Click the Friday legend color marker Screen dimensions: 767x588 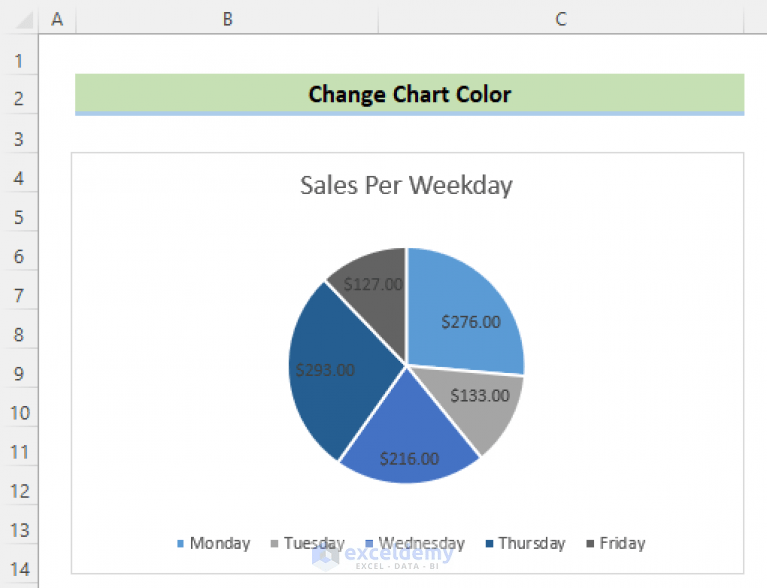coord(590,543)
